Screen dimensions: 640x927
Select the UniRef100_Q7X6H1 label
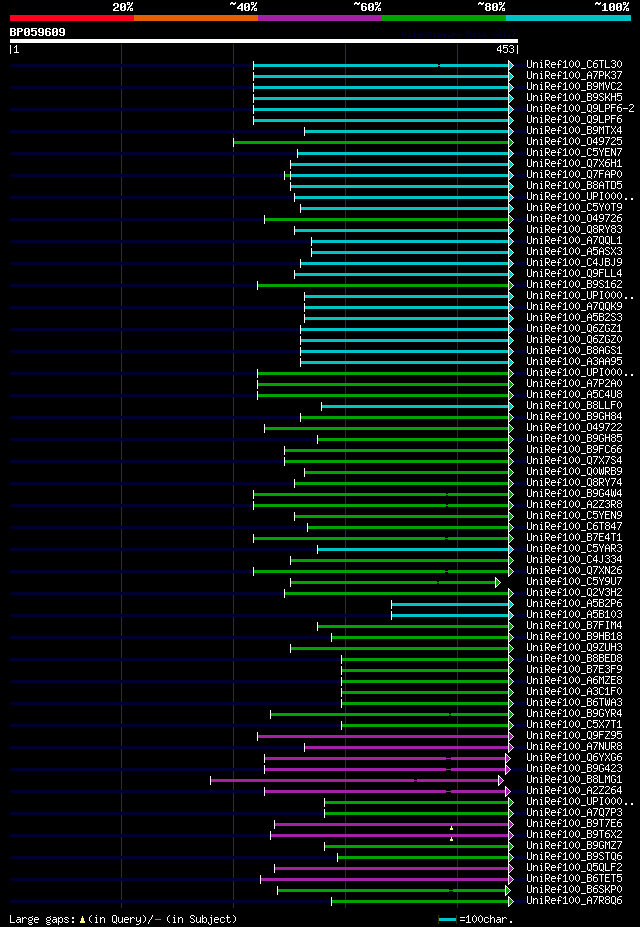pyautogui.click(x=574, y=164)
